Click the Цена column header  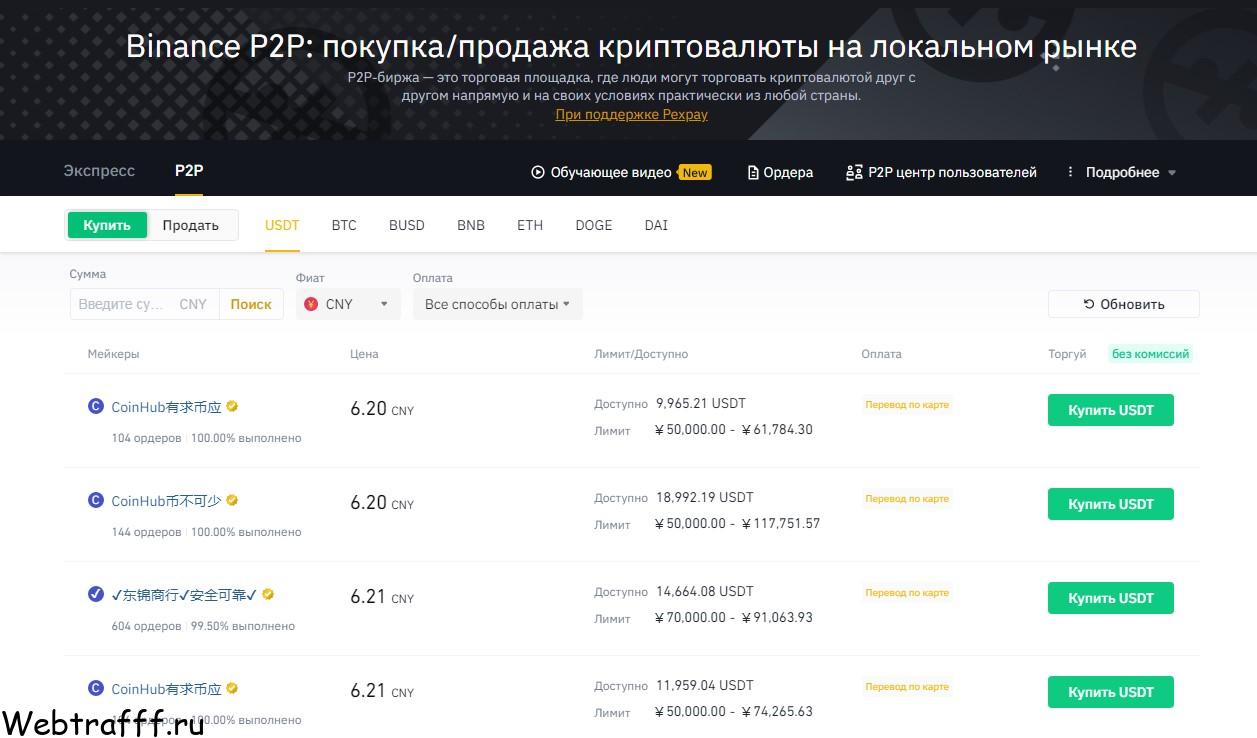pos(364,354)
